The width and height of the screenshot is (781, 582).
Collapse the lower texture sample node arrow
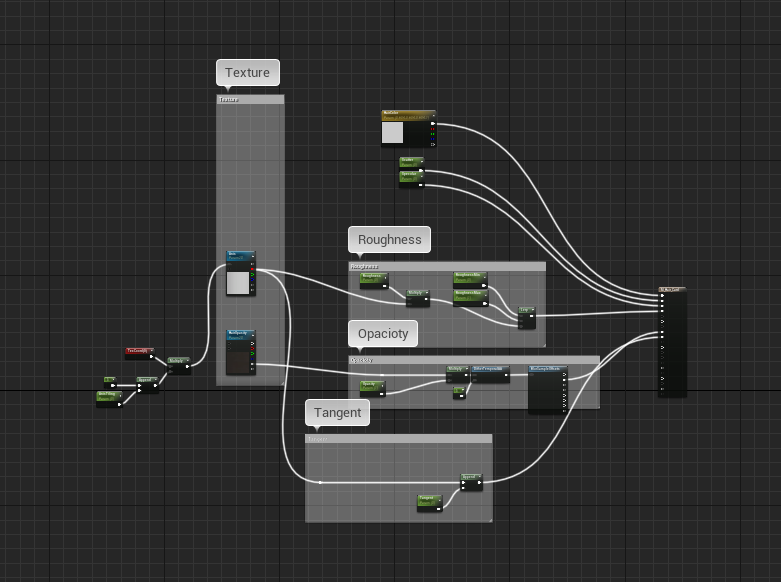(252, 334)
